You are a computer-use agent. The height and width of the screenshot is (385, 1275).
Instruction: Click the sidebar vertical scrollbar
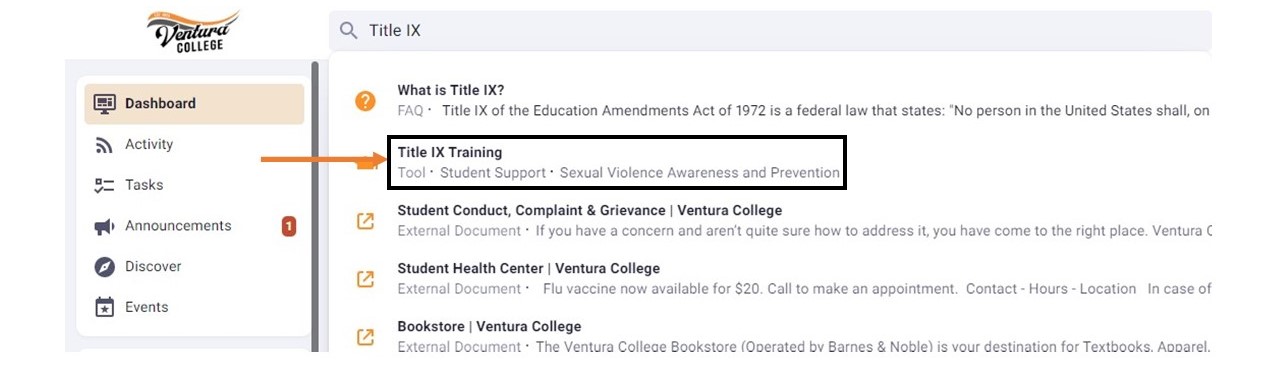click(x=316, y=207)
